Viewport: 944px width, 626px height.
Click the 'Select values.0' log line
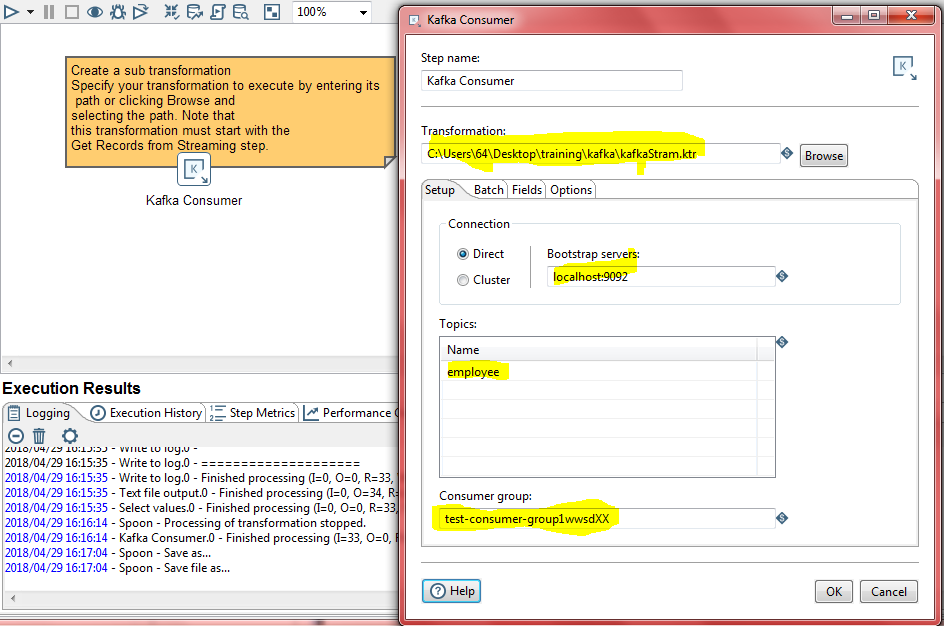(x=202, y=507)
